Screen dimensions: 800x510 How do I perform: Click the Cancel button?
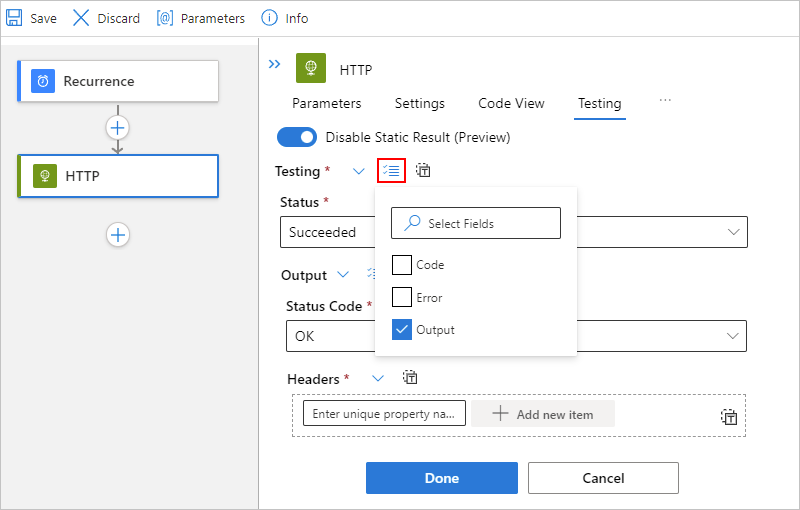pos(603,478)
